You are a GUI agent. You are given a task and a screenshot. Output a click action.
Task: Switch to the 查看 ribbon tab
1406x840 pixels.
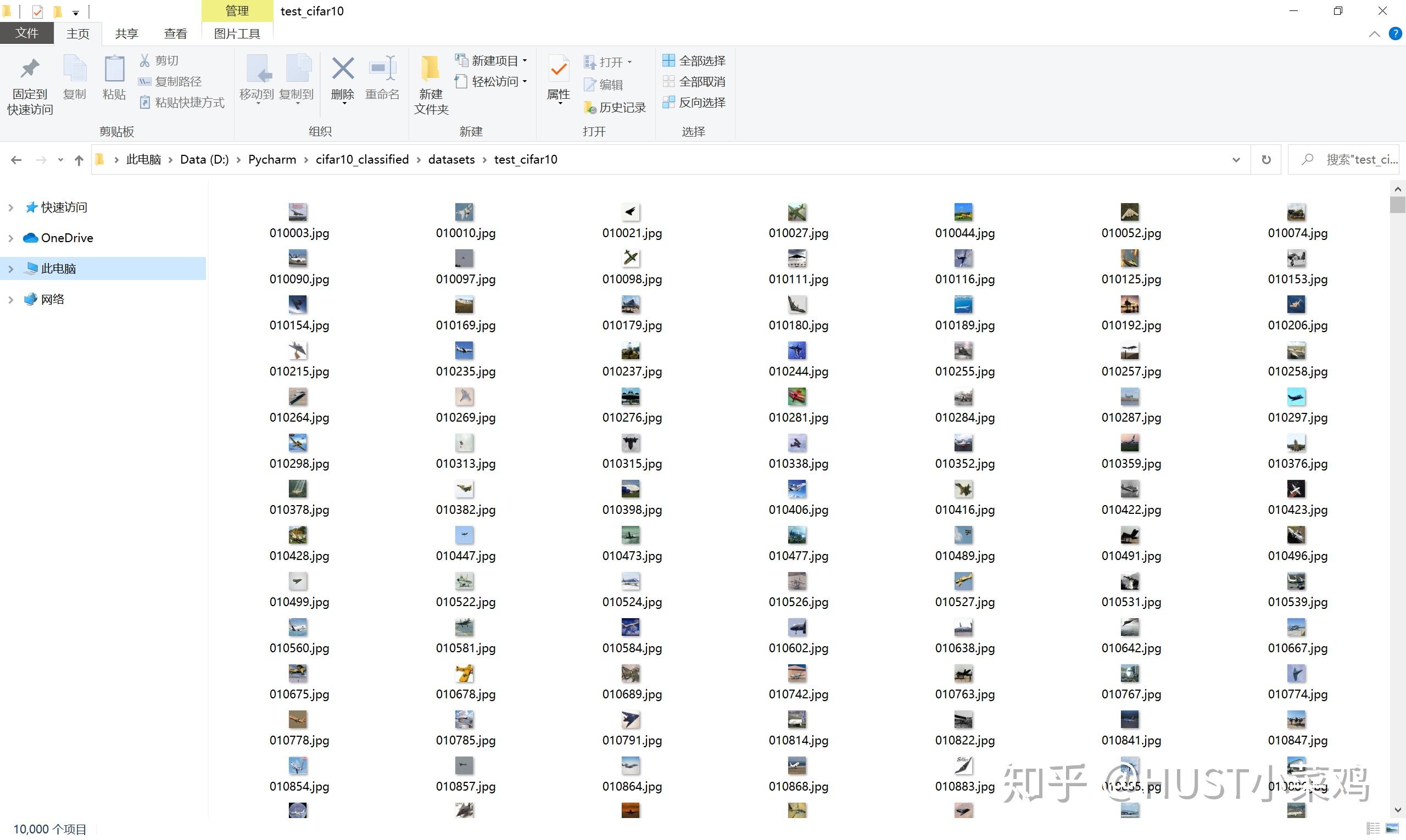coord(176,33)
